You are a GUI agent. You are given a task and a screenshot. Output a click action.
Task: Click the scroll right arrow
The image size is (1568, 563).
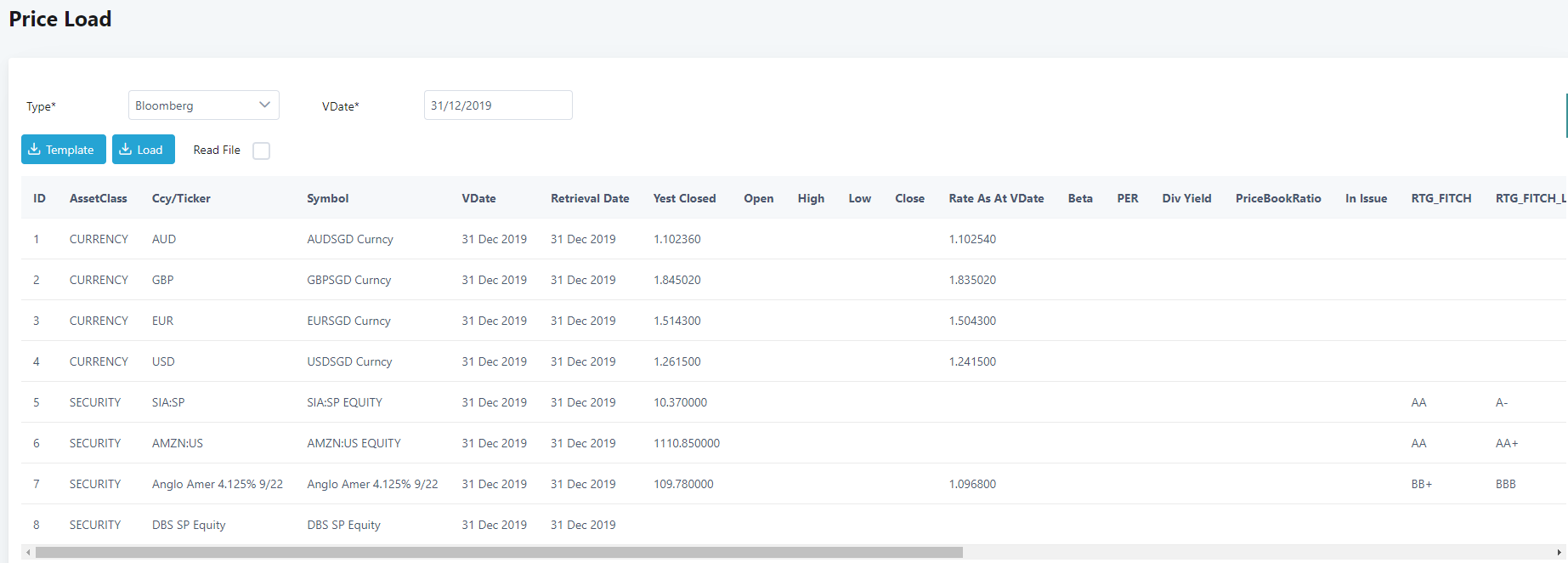[x=1559, y=553]
